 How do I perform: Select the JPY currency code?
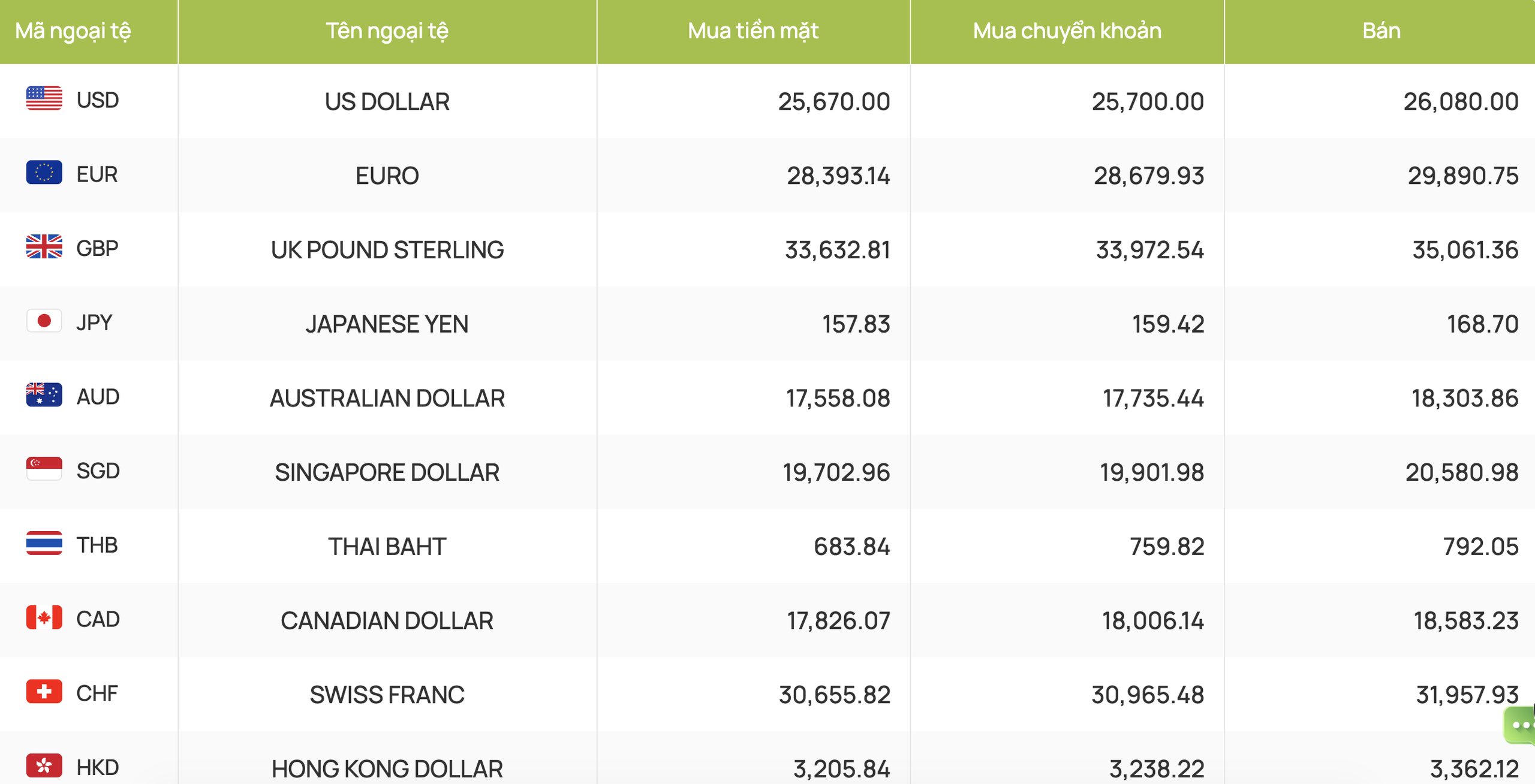[x=94, y=322]
